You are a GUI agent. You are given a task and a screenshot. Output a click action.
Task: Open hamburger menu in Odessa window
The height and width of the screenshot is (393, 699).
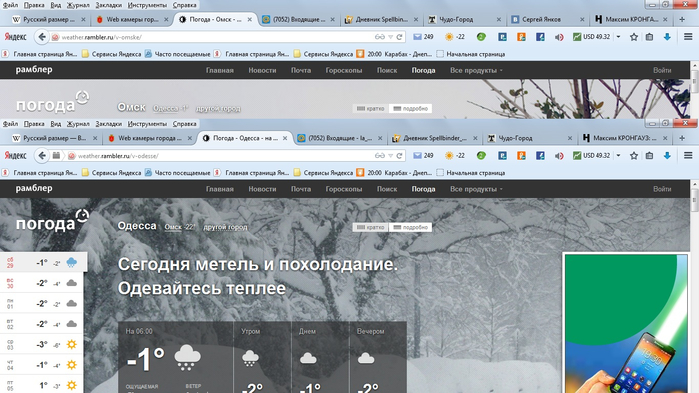pos(688,156)
